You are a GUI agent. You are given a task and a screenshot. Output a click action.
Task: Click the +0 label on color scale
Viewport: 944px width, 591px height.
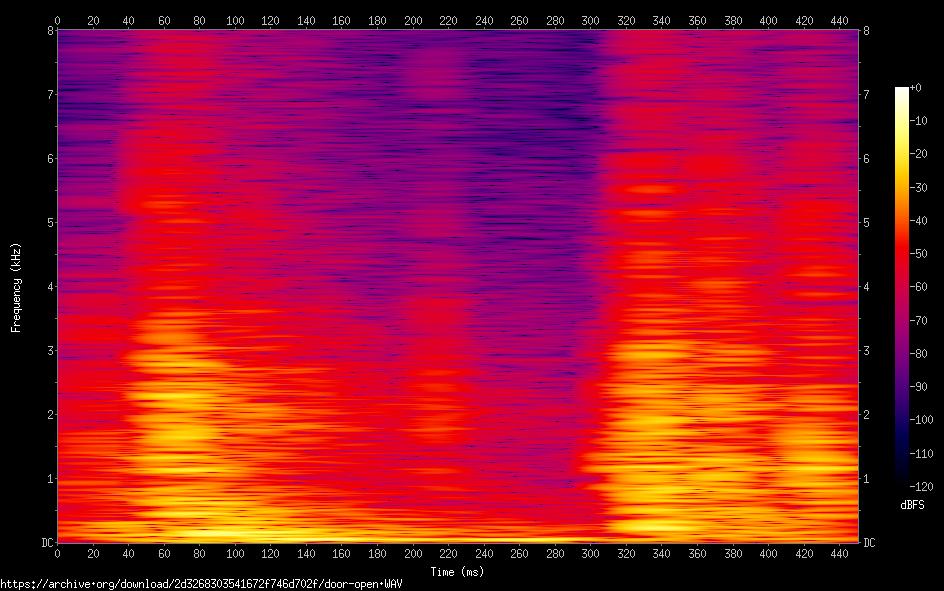coord(917,89)
